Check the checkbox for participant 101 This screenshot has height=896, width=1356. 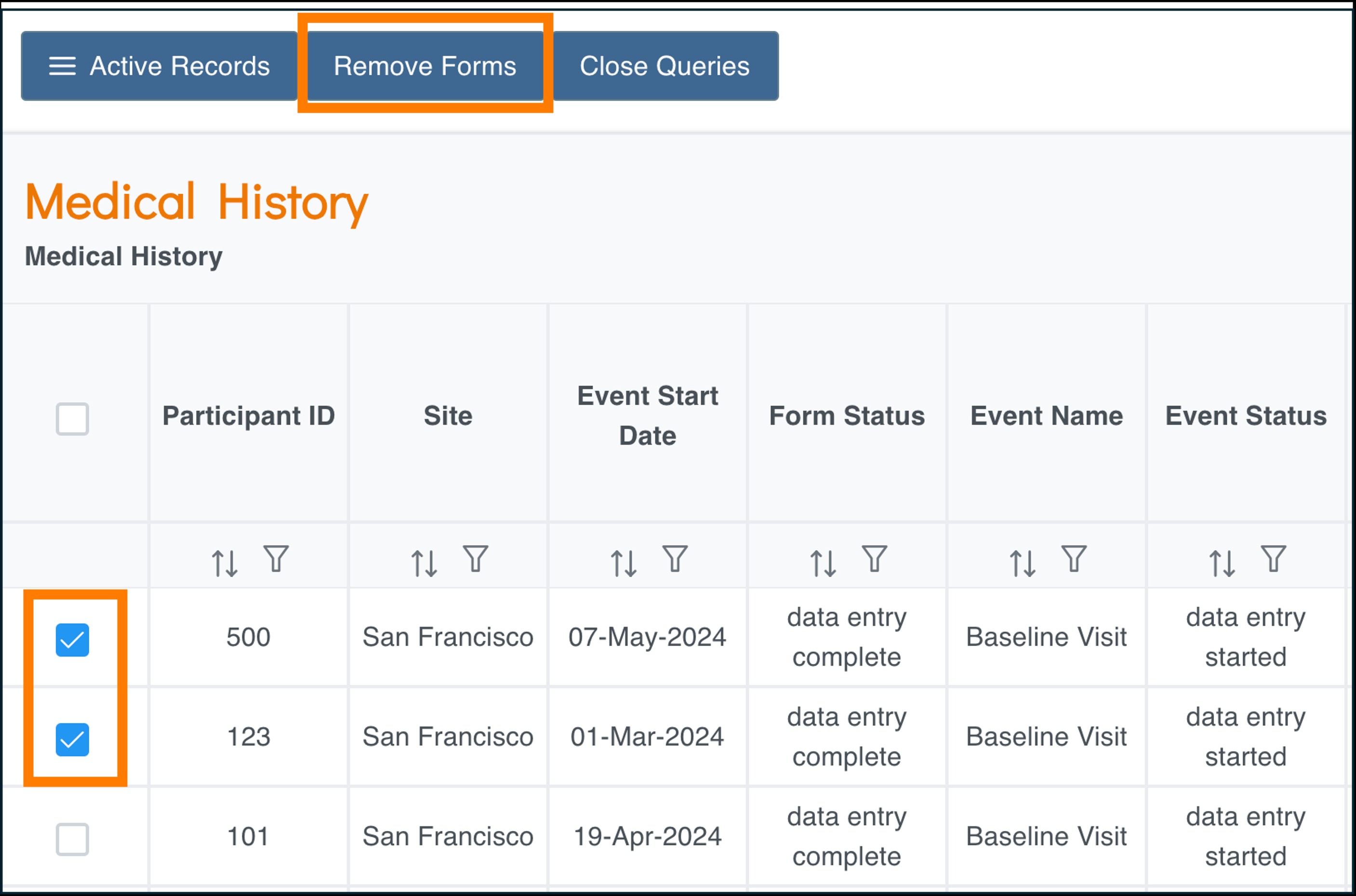coord(73,839)
